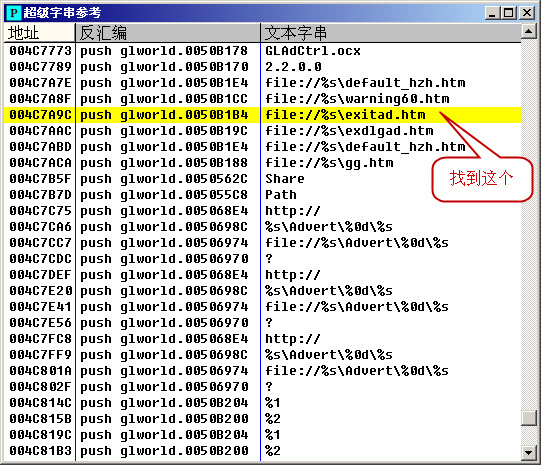Click push glworld.0050B1B4 instruction
This screenshot has height=465, width=541.
(164, 115)
